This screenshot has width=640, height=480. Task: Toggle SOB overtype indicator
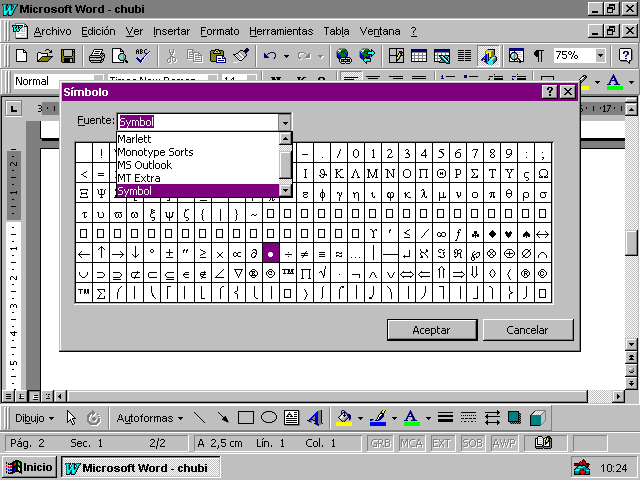pos(472,443)
